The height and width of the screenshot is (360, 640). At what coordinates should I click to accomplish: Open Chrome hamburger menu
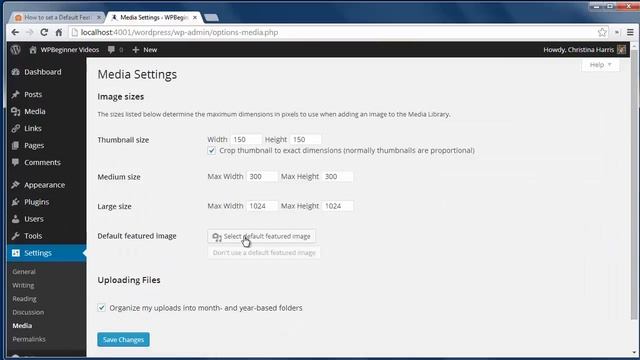(630, 32)
